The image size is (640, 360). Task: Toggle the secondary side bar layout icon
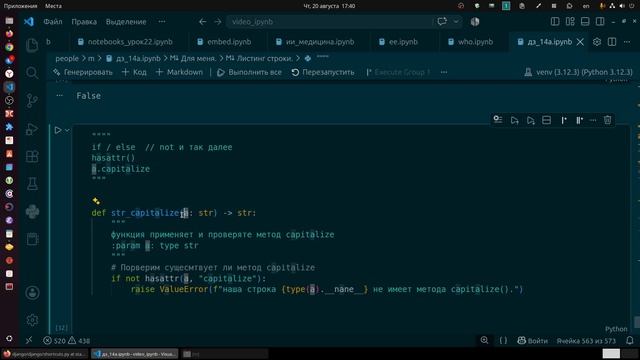[600, 22]
